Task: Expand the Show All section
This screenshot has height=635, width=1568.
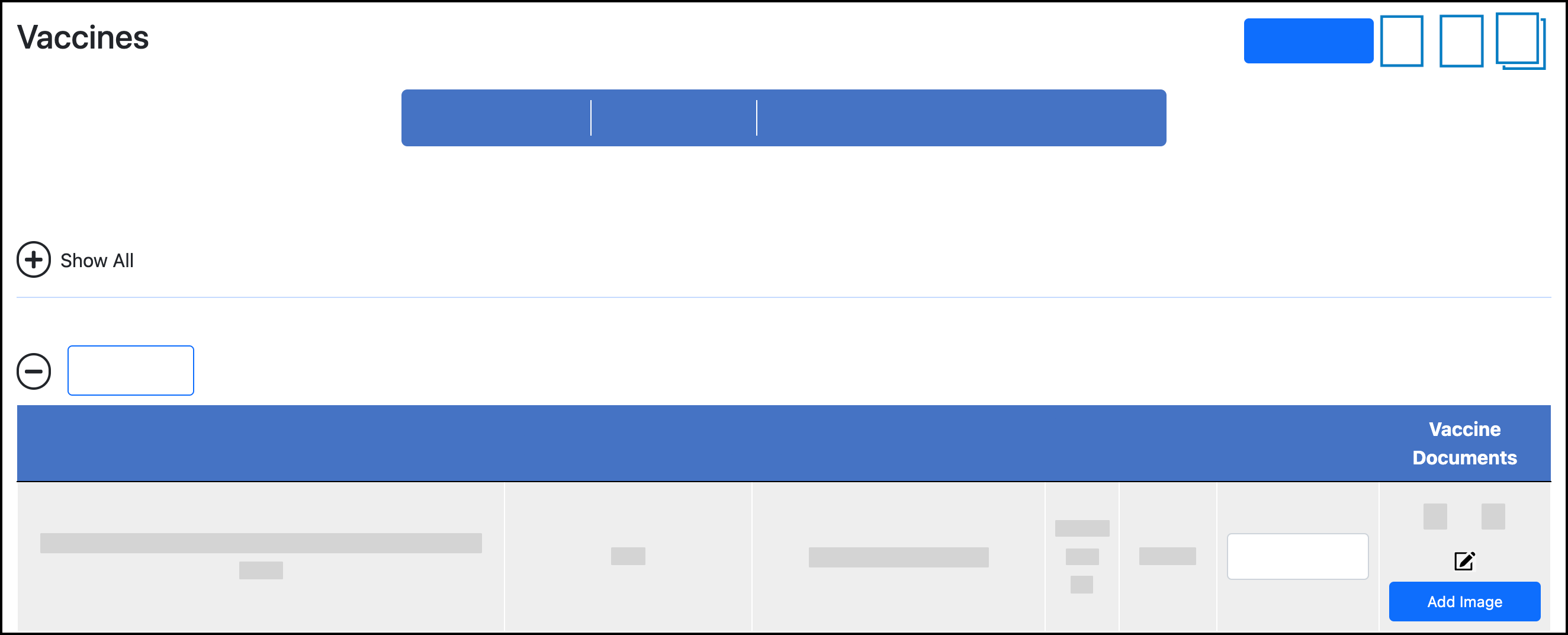Action: click(x=96, y=261)
